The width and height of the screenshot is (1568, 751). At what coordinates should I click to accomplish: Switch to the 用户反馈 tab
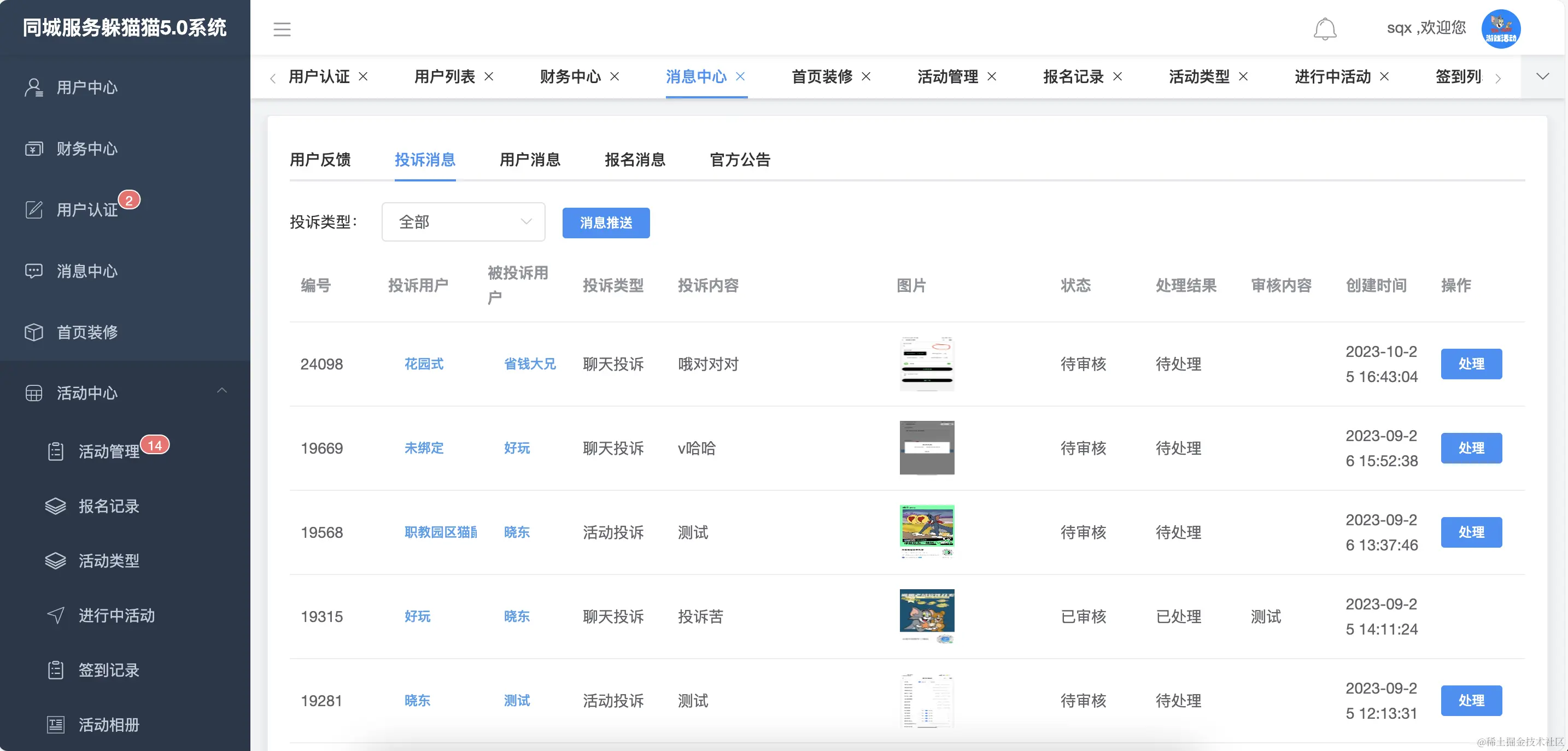point(320,160)
